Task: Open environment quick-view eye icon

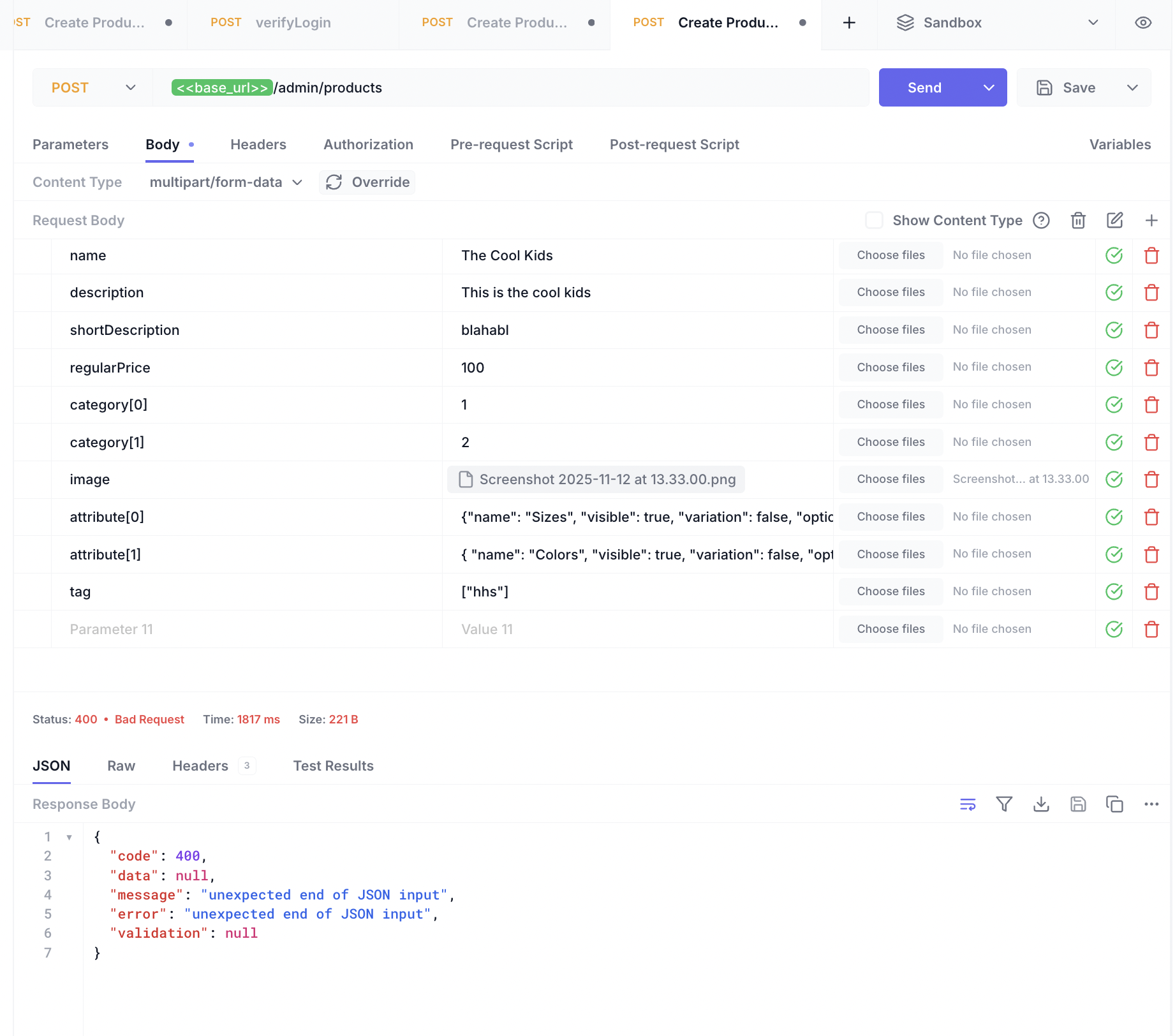Action: (1143, 23)
